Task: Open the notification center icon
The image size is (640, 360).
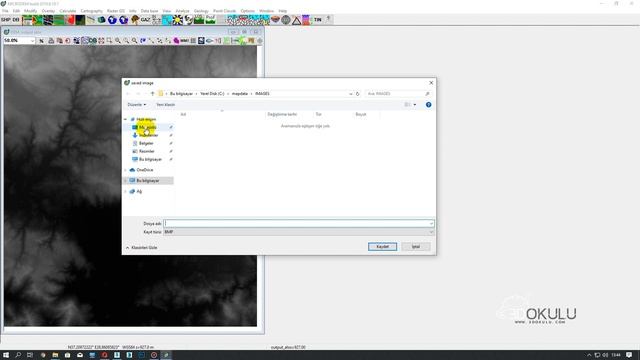Action: click(x=629, y=355)
